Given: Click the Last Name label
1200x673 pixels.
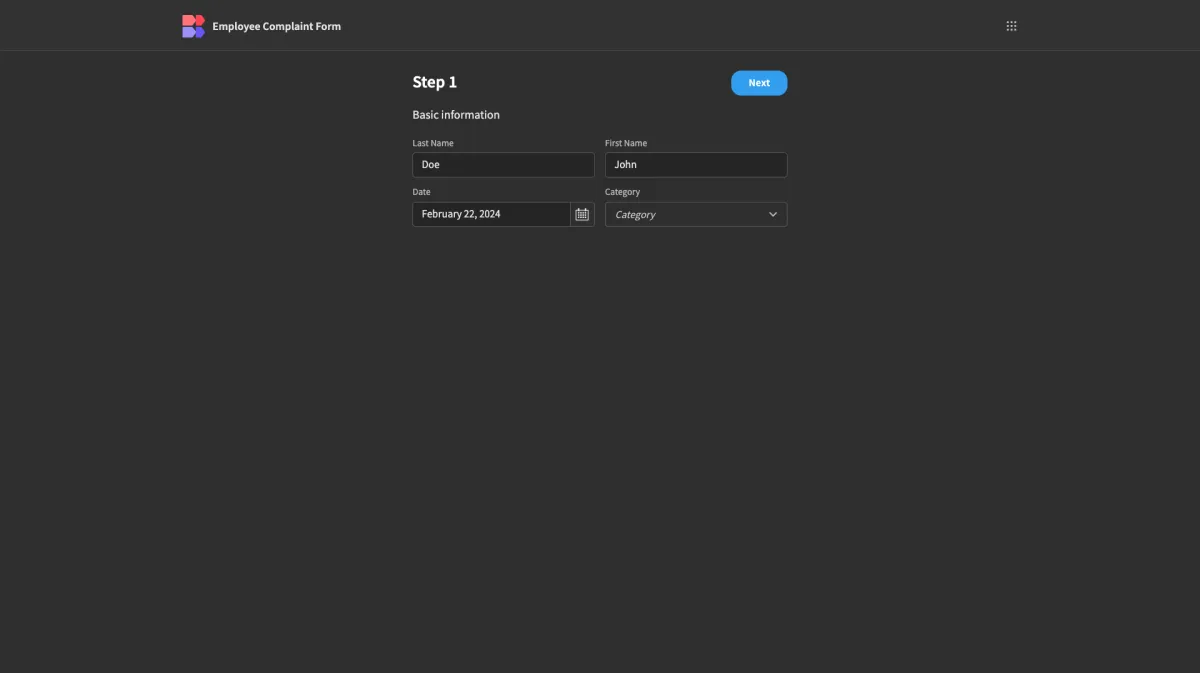Looking at the screenshot, I should coord(433,143).
